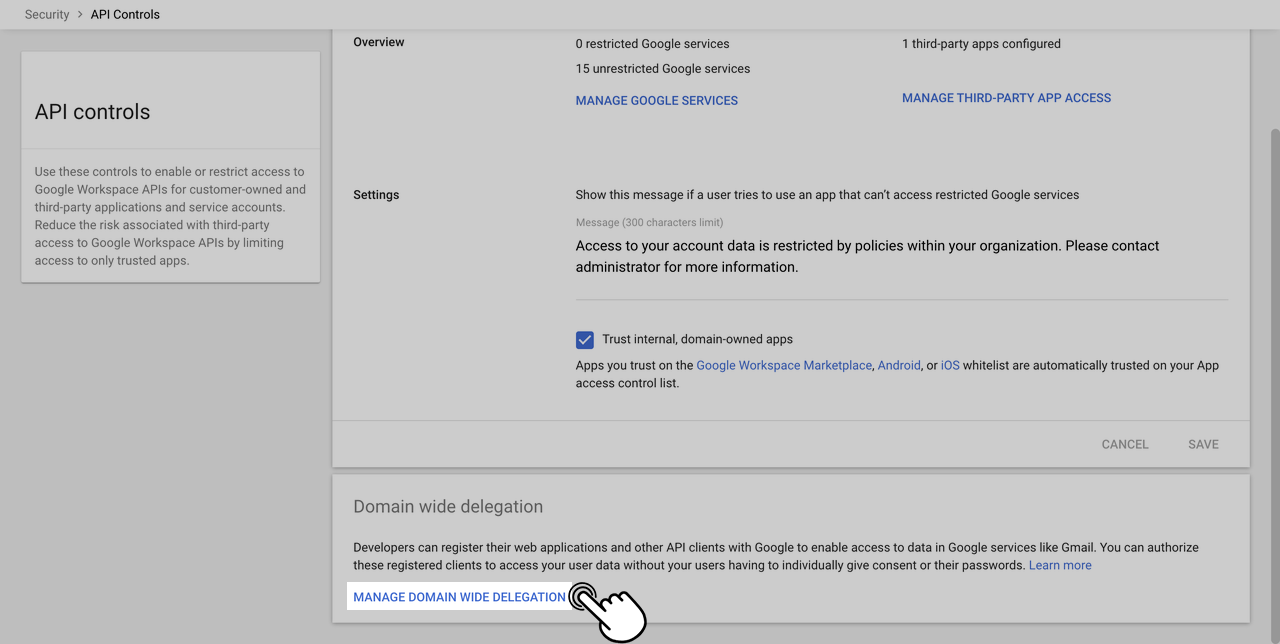Uncheck the Trust internal domain-owned apps checkbox

click(585, 340)
